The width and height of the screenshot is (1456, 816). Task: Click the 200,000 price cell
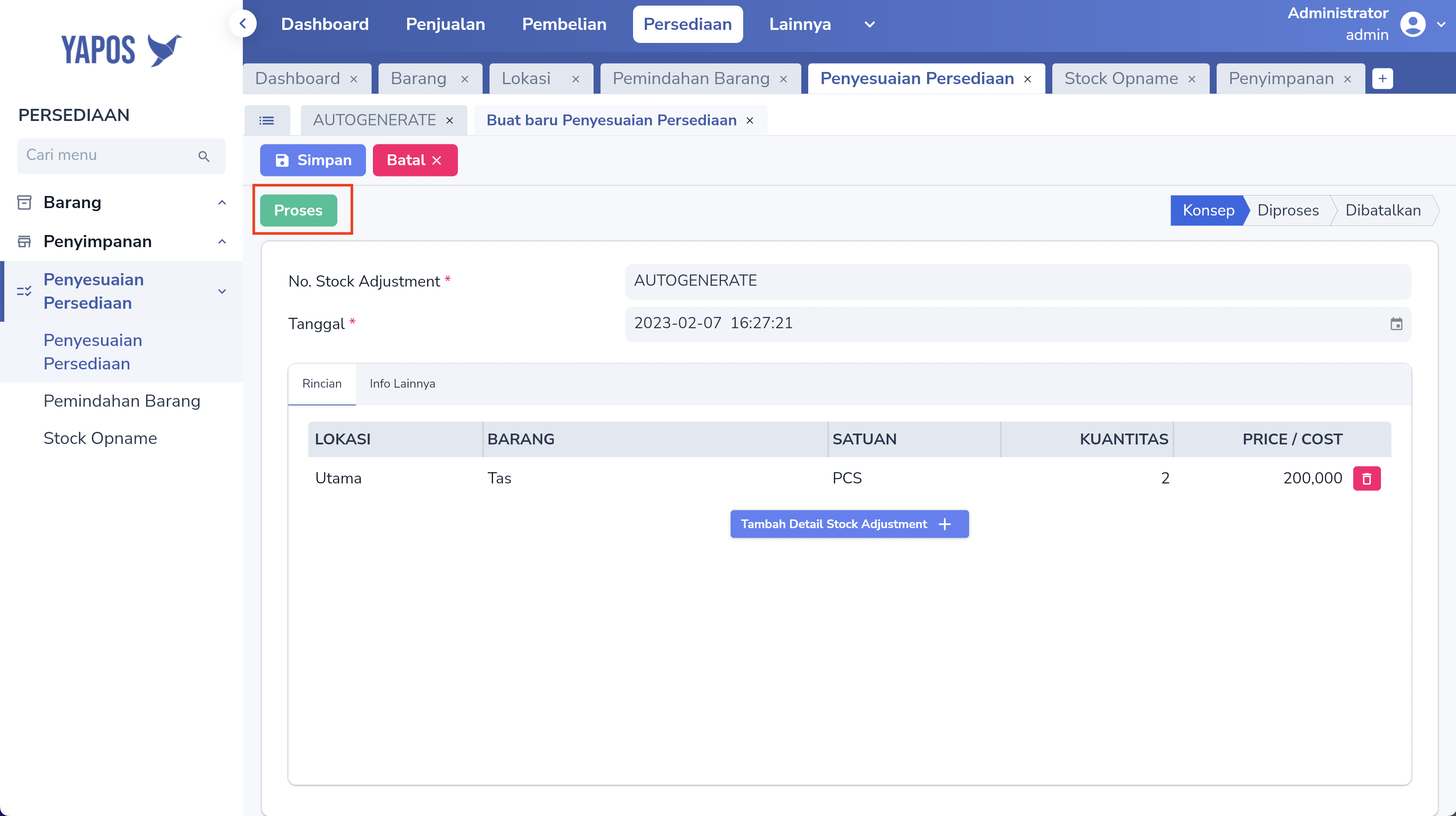click(1312, 479)
